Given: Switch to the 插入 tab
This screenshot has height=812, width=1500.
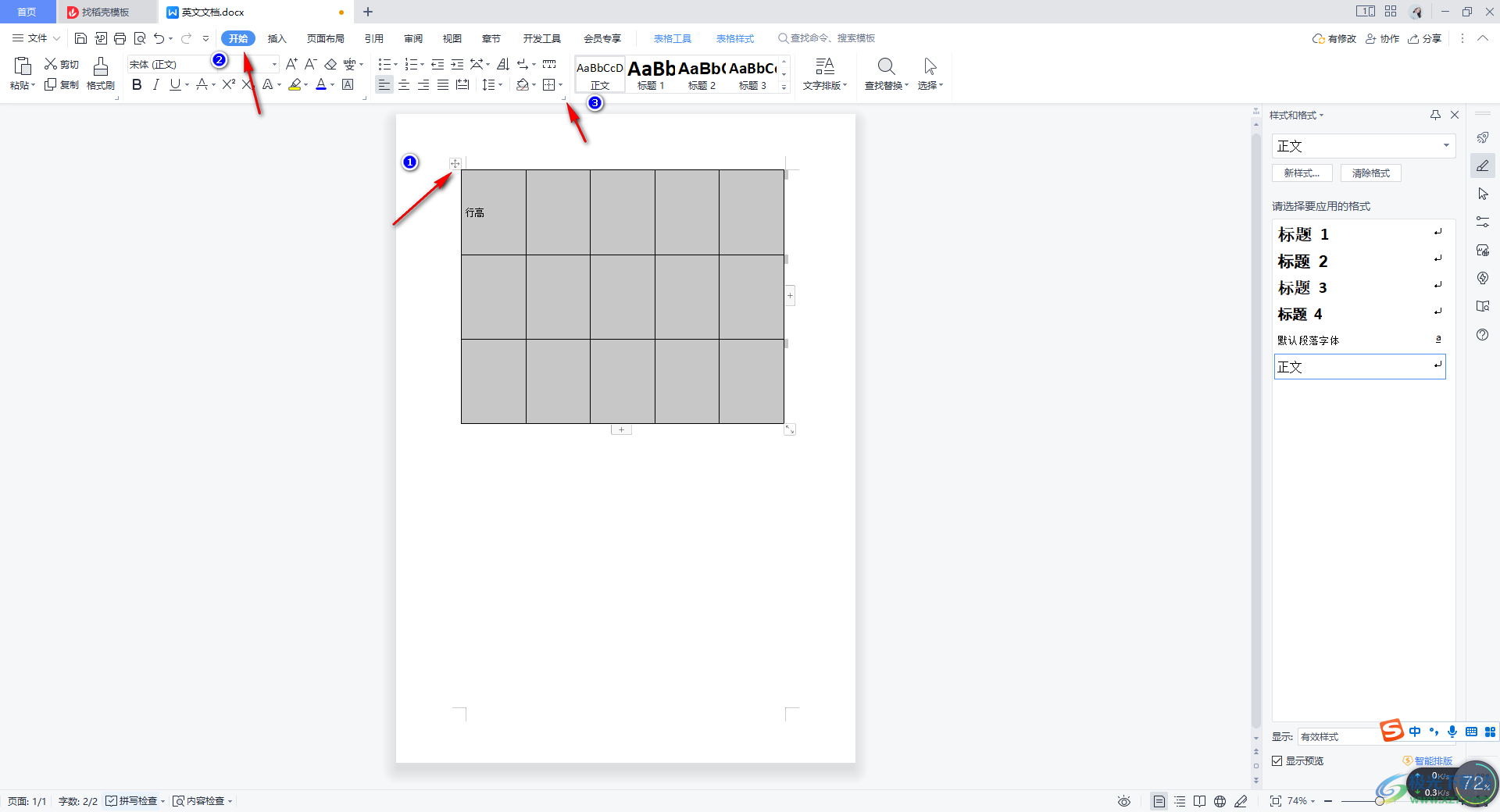Looking at the screenshot, I should (x=277, y=38).
